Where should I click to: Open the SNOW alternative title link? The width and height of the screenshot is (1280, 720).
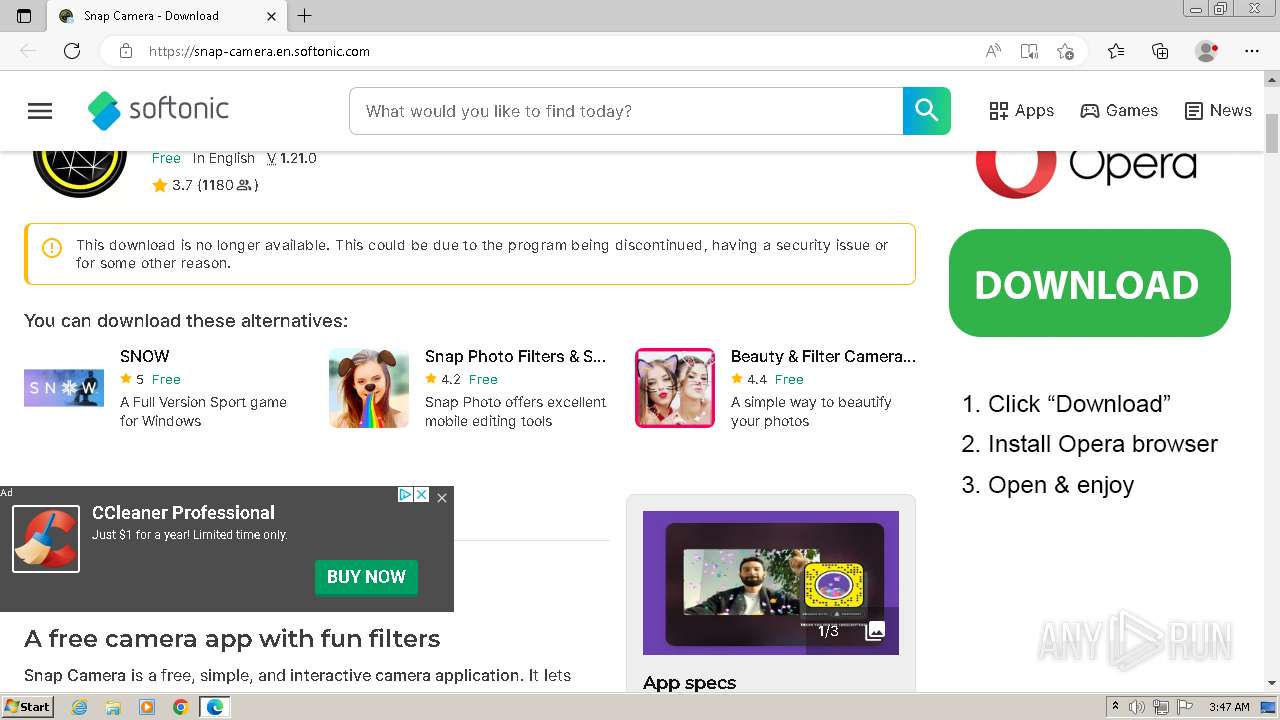pyautogui.click(x=145, y=356)
